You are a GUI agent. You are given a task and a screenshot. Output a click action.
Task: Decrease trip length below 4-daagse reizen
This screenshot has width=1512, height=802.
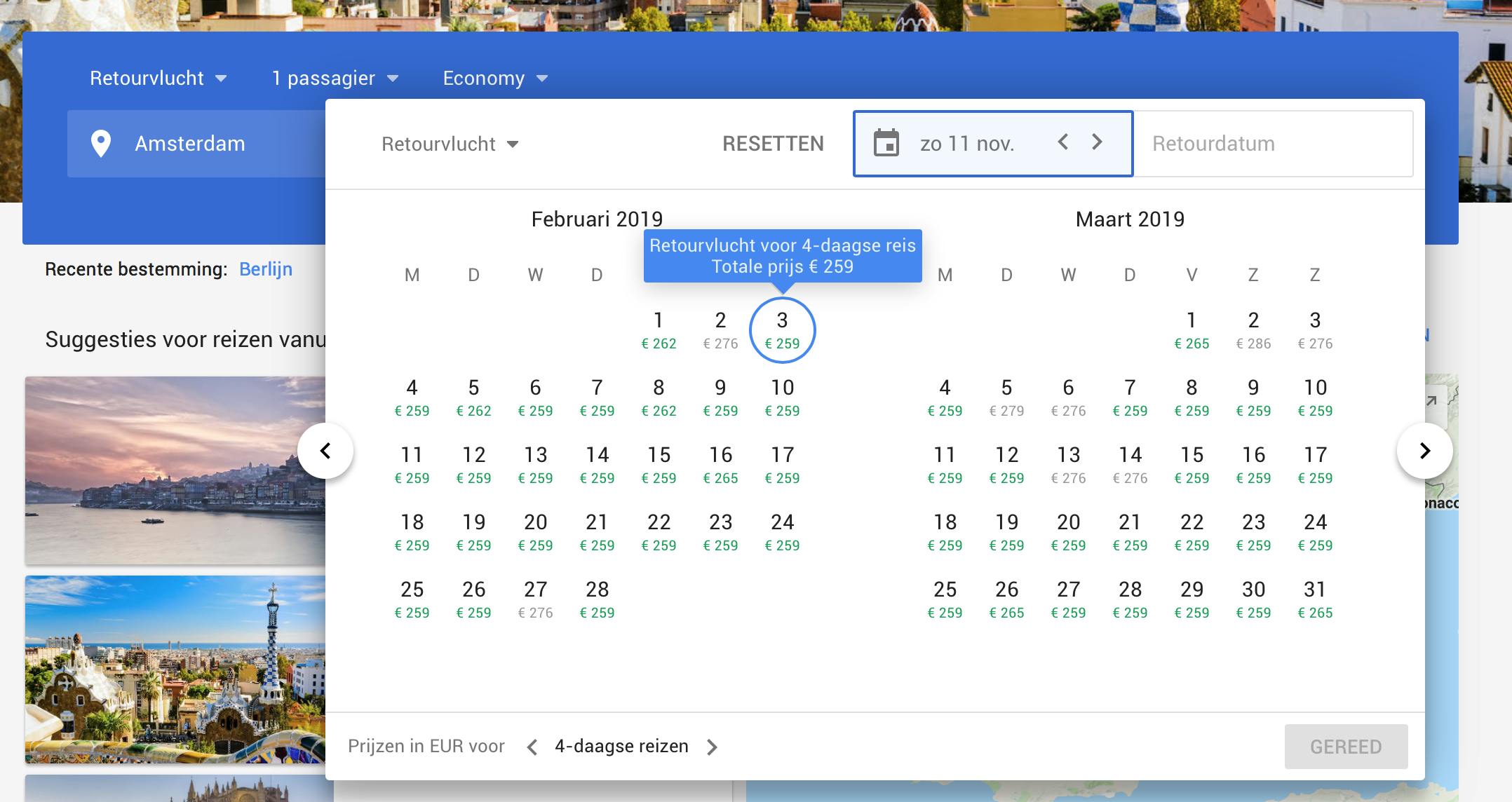[532, 747]
